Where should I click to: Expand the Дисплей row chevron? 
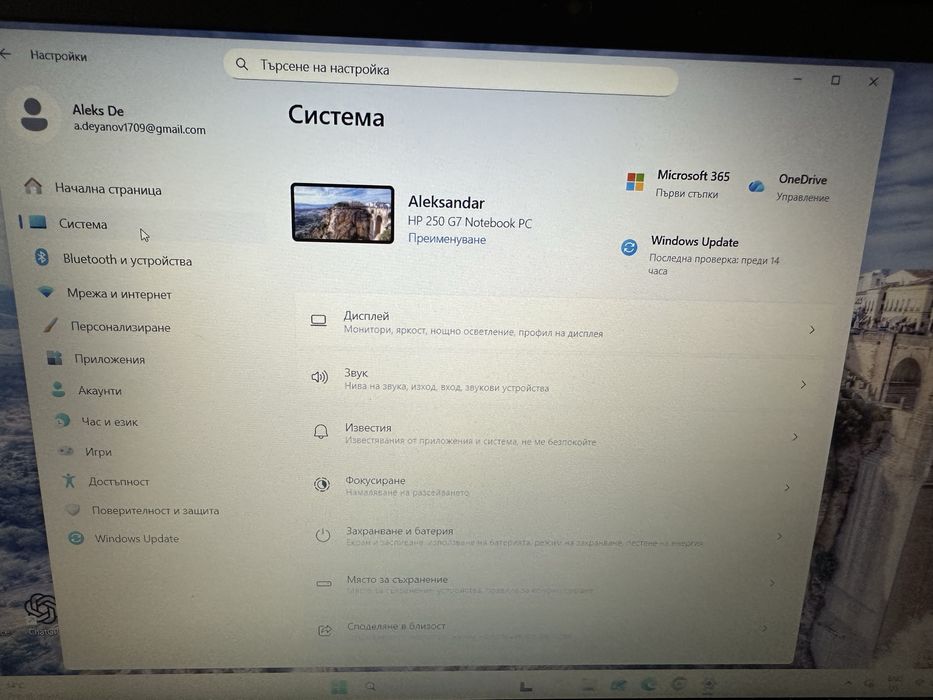point(812,330)
